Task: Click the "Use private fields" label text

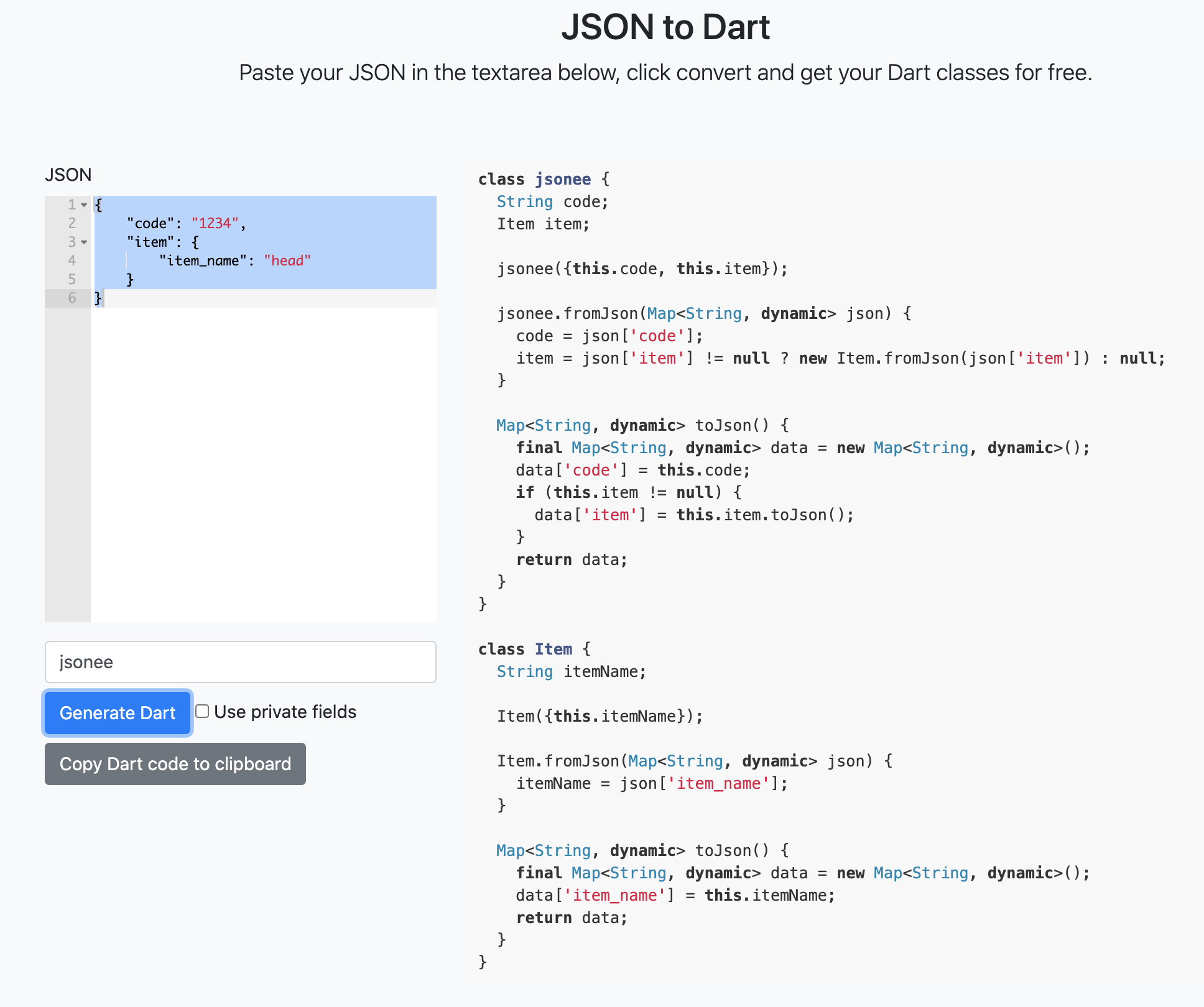Action: coord(285,712)
